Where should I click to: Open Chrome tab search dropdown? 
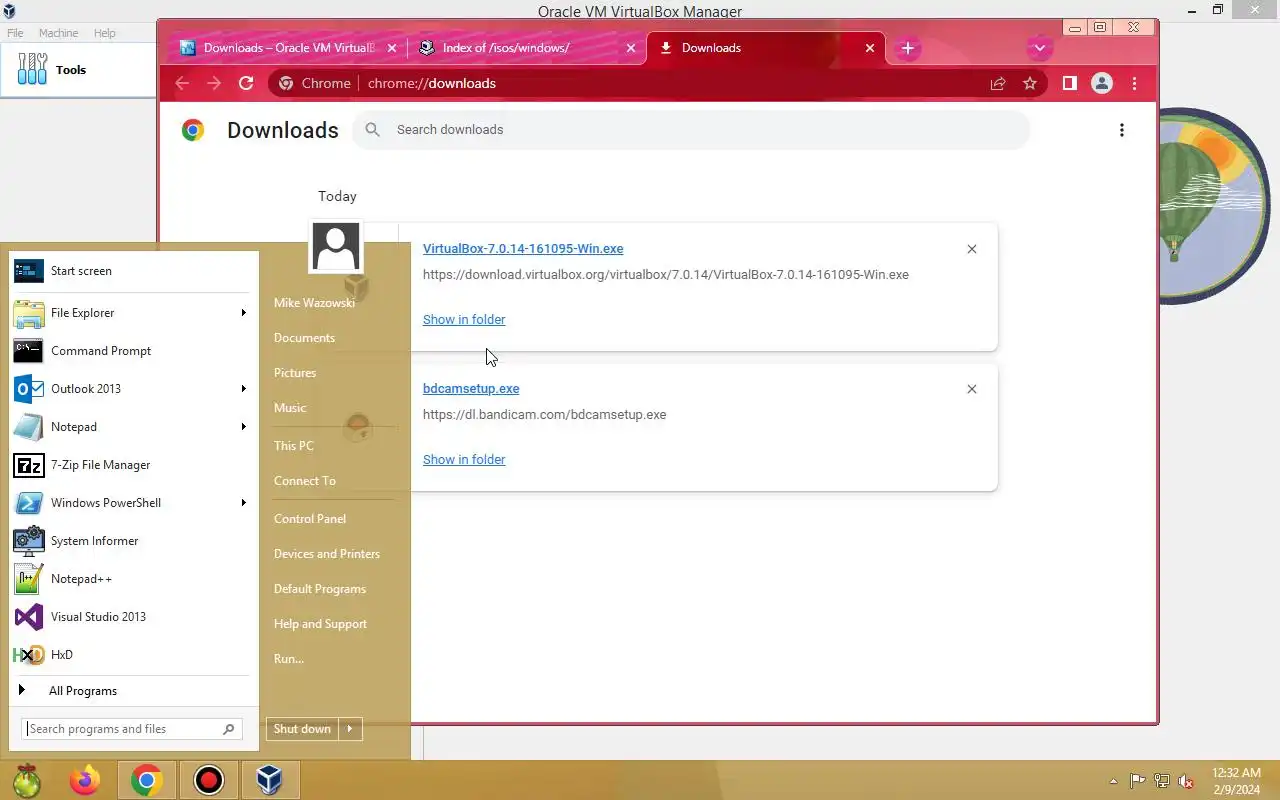coord(1039,48)
